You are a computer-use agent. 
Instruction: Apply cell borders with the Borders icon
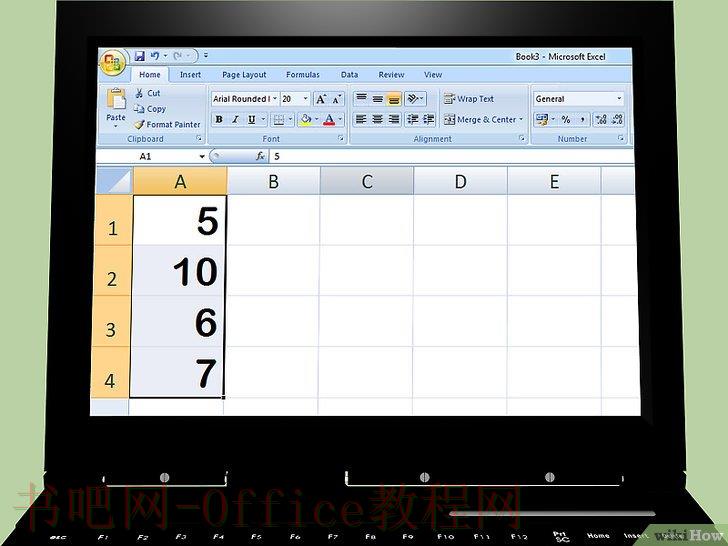(x=279, y=120)
